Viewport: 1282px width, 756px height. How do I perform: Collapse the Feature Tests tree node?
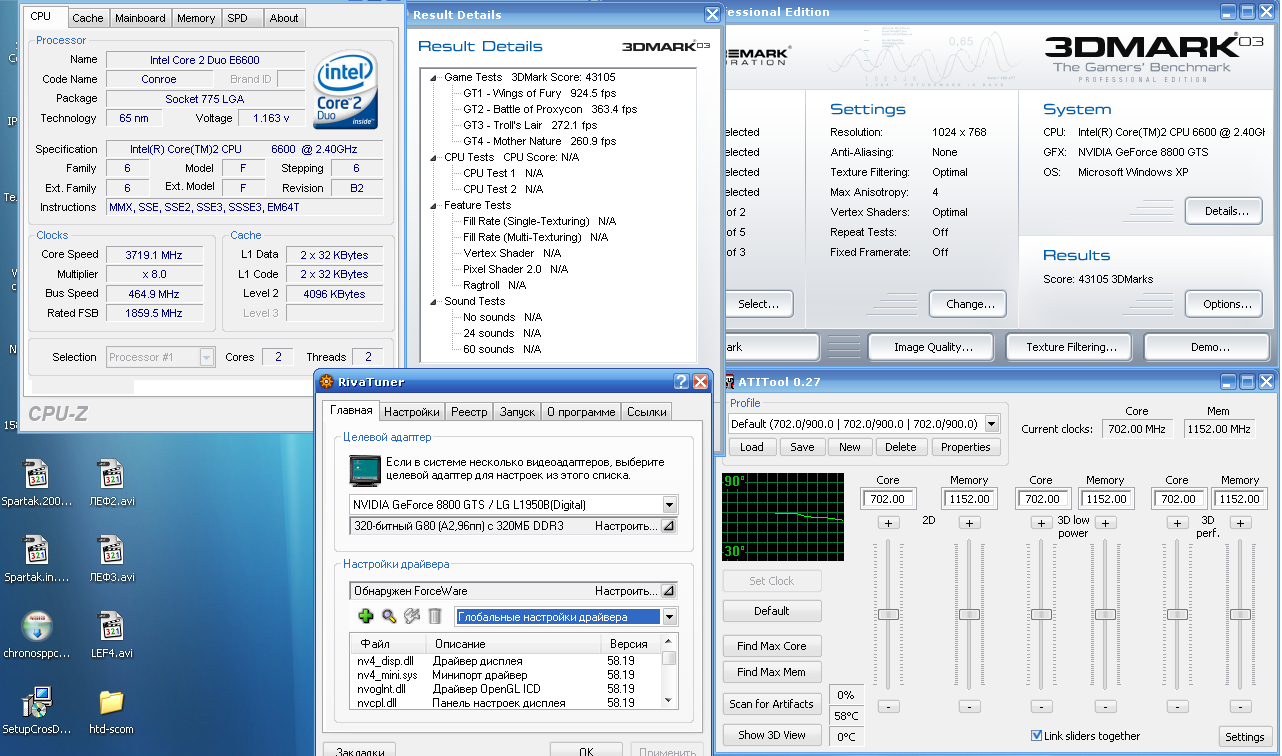click(x=434, y=205)
